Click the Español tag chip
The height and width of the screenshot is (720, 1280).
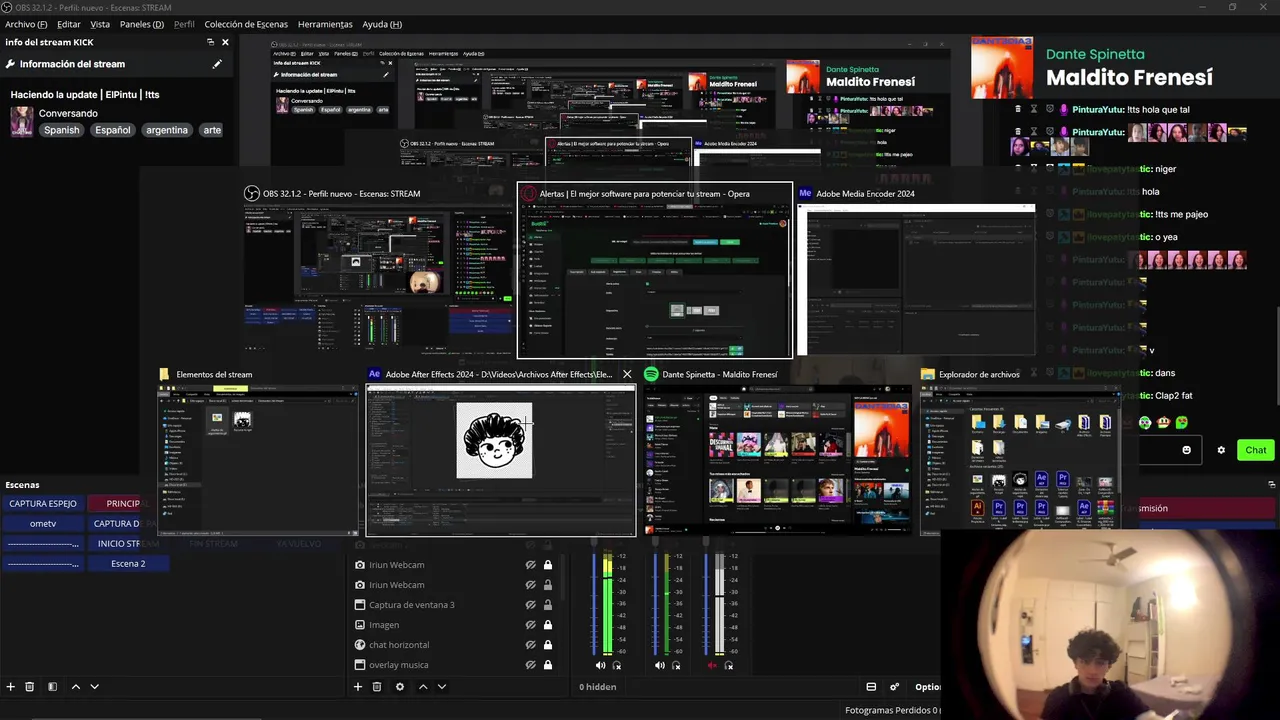pos(113,130)
